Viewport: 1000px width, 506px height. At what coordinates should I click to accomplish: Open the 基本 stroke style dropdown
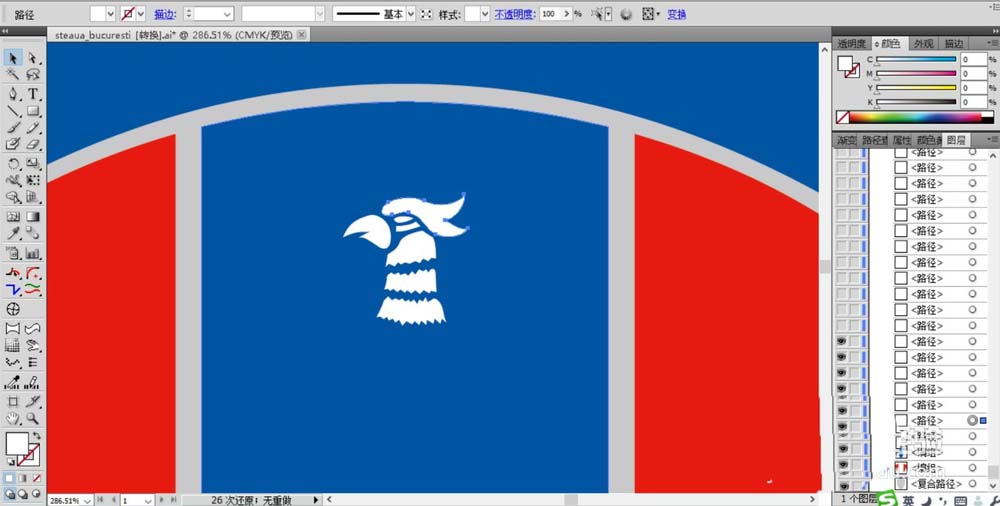pos(411,14)
